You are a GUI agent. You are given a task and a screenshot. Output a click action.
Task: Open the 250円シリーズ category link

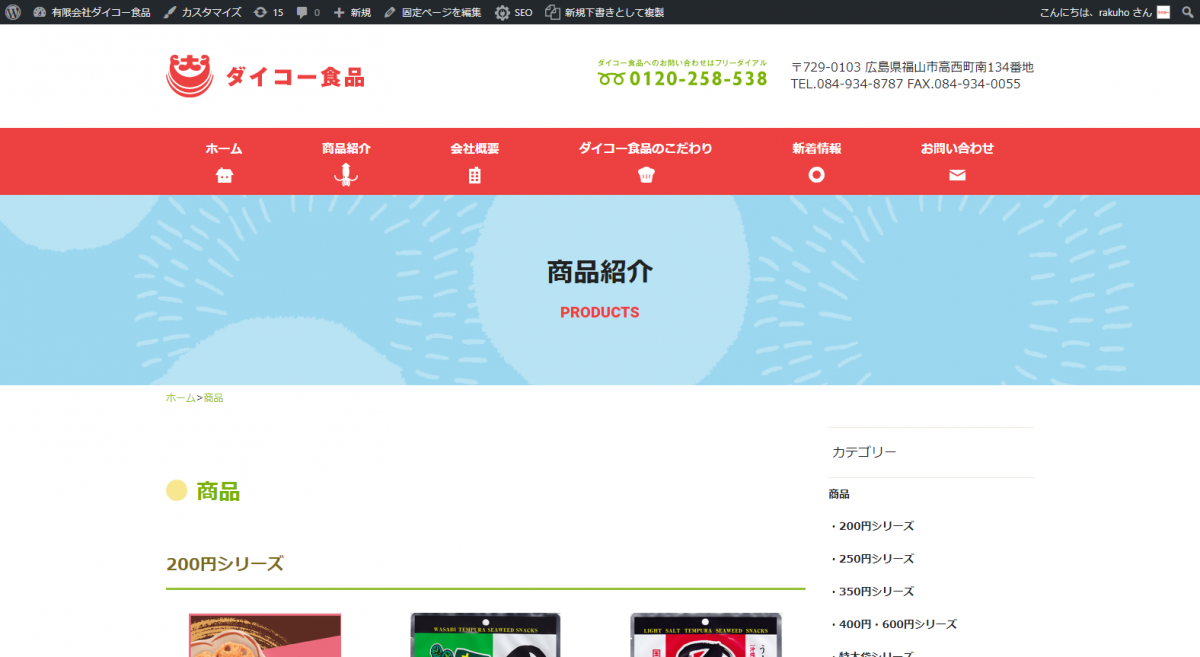[876, 559]
